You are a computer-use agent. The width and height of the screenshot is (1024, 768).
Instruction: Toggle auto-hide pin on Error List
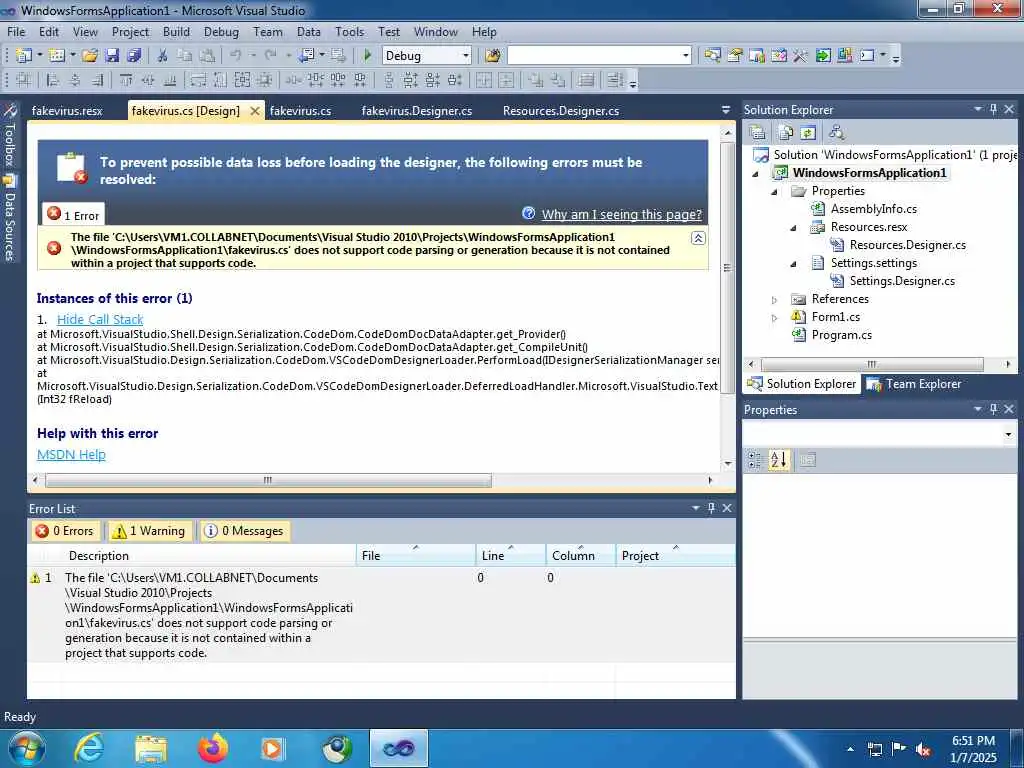pyautogui.click(x=711, y=507)
